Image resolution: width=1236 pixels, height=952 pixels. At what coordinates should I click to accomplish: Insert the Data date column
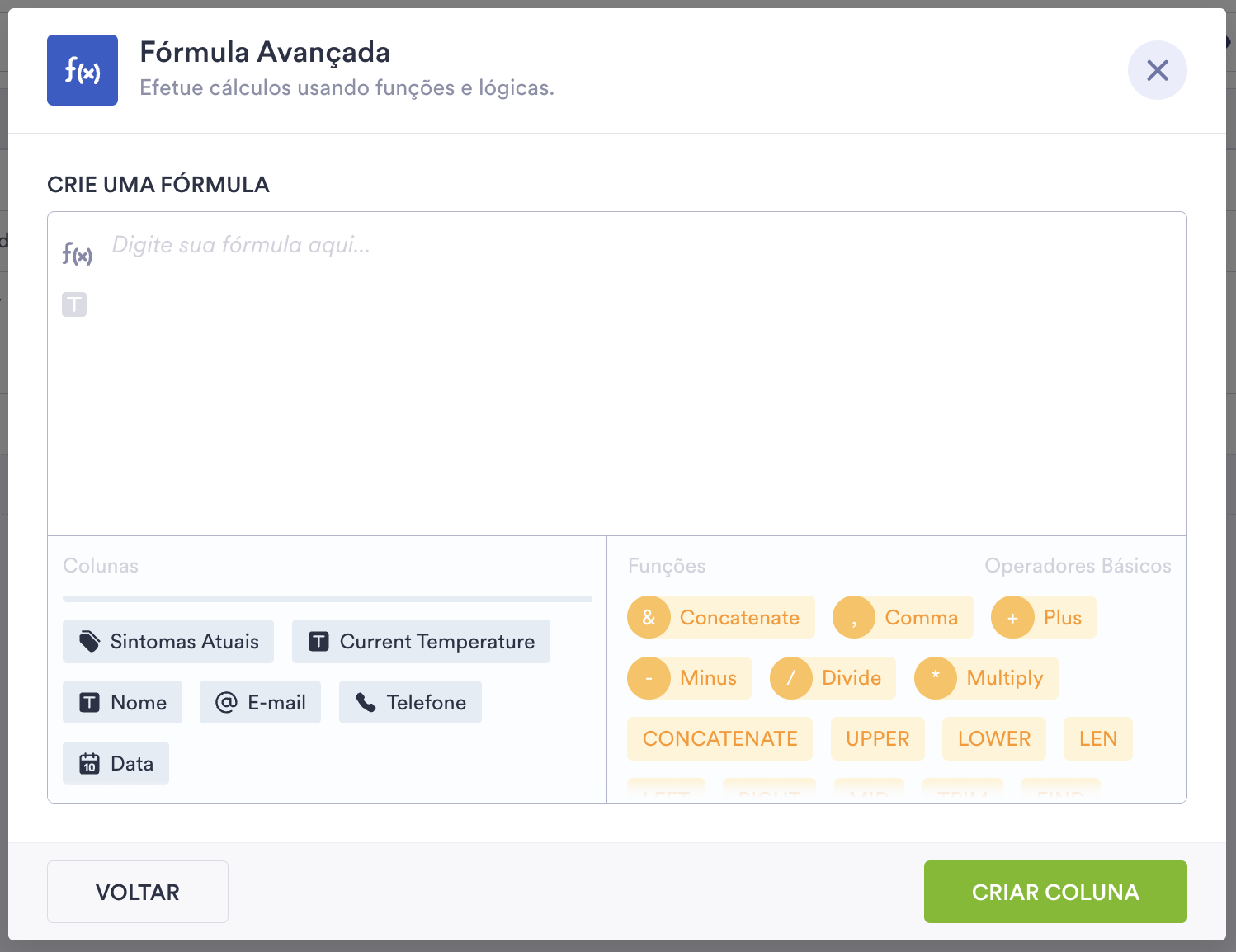tap(116, 763)
